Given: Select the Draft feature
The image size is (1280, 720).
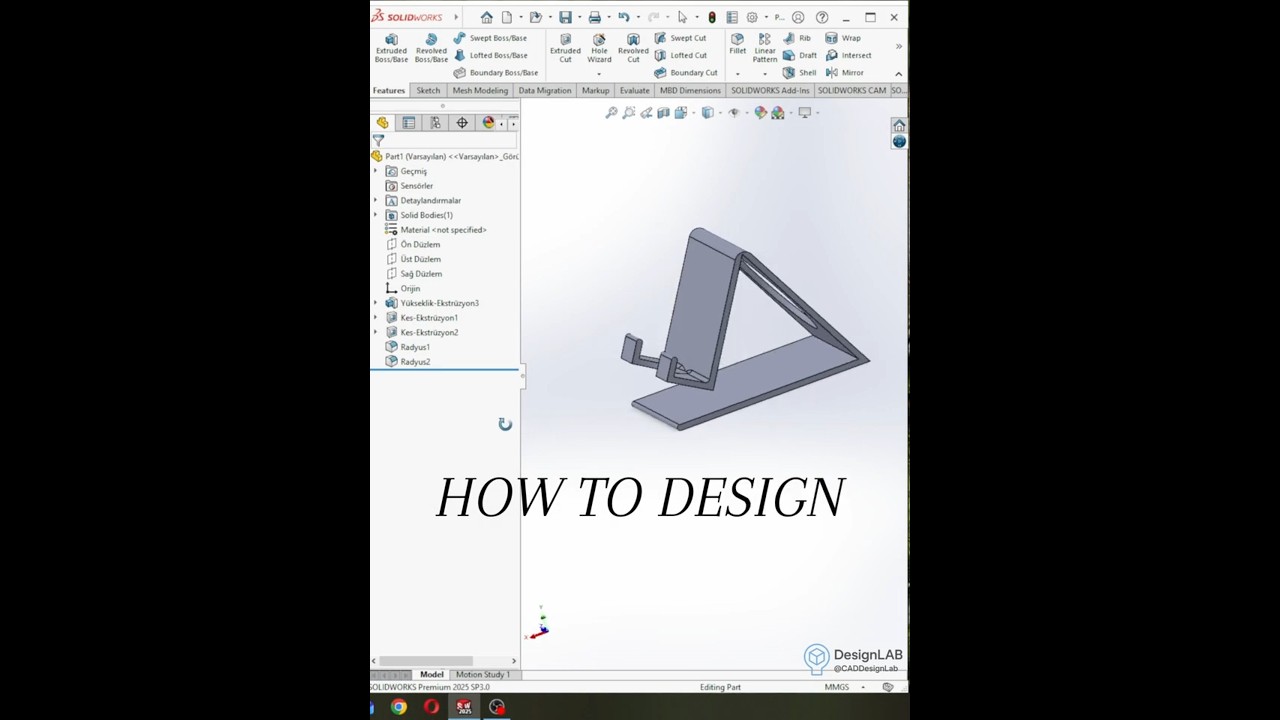Looking at the screenshot, I should 800,55.
